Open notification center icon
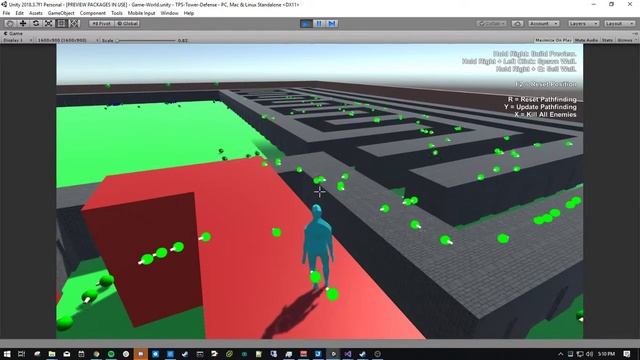The height and width of the screenshot is (360, 640). coord(627,354)
